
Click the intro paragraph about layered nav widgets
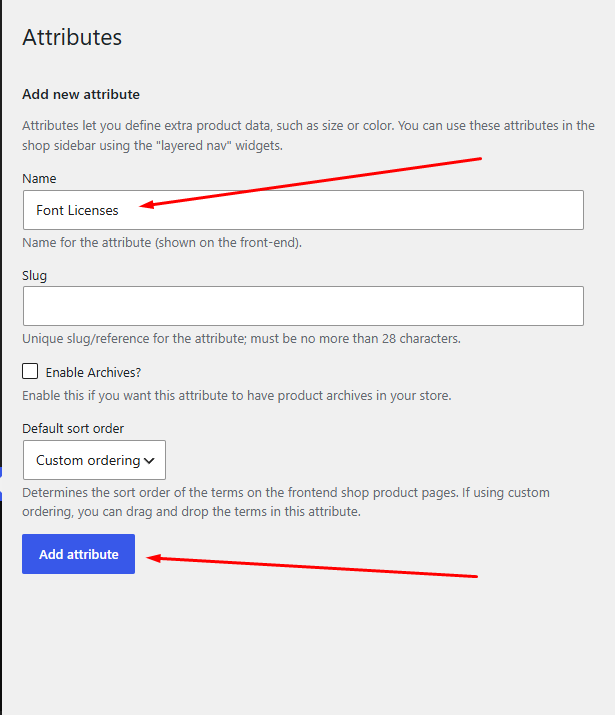[308, 135]
